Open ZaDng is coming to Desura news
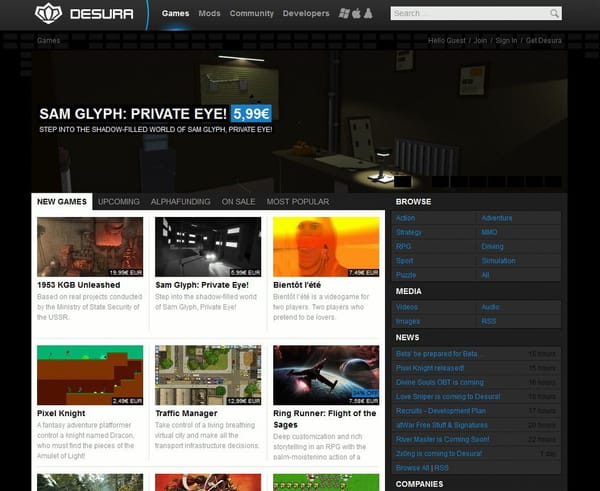Screen dimensions: 600x491 [439, 453]
